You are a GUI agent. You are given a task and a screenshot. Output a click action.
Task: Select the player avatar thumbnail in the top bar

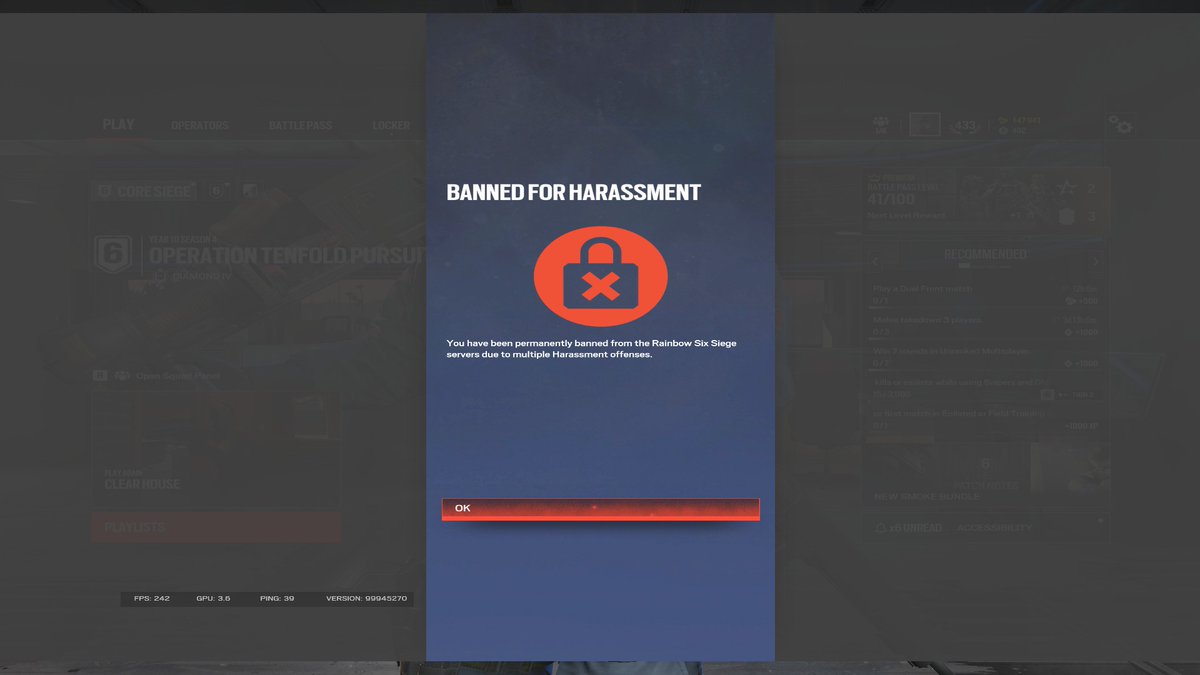pyautogui.click(x=924, y=125)
